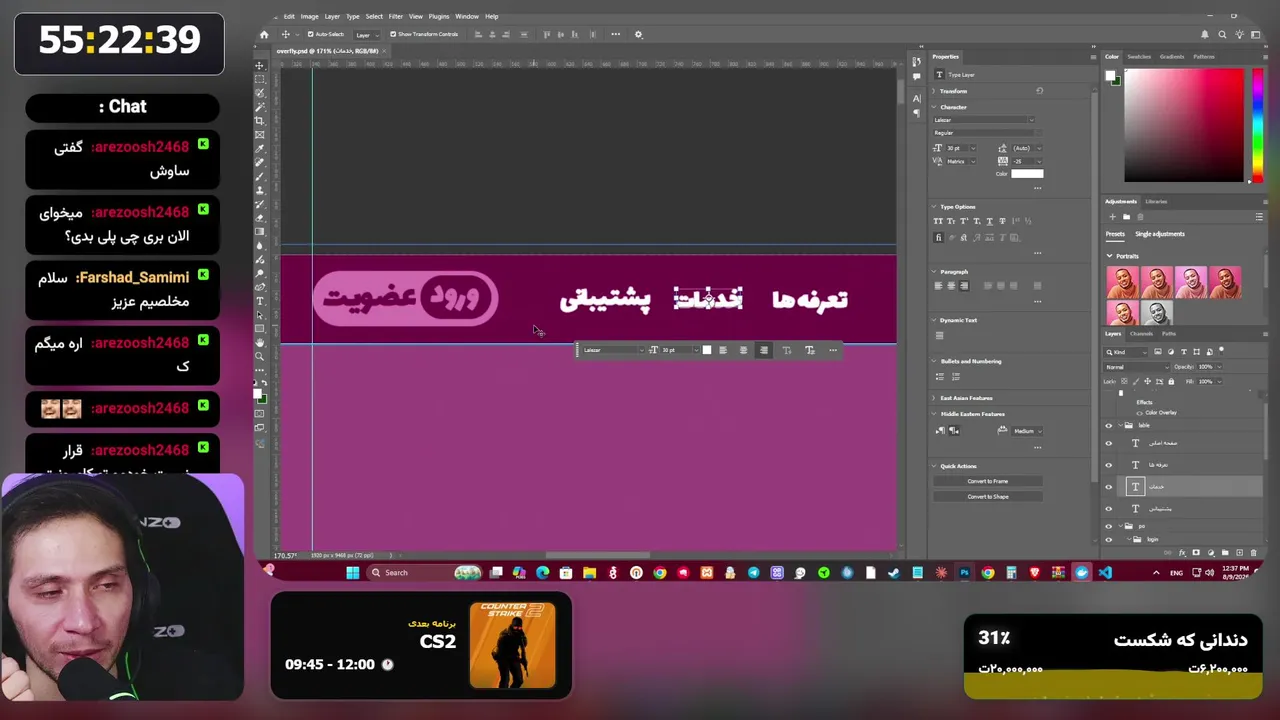
Task: Create a new layer in Layers panel
Action: (1239, 553)
